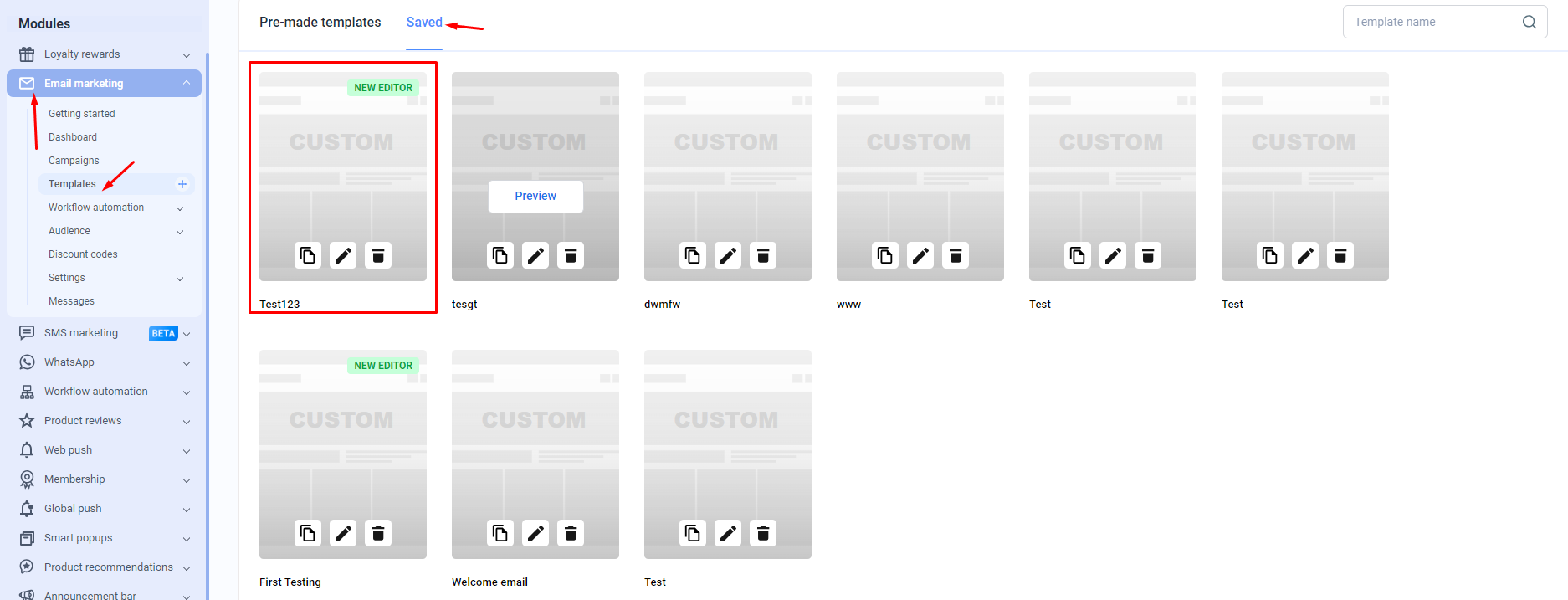Add a new template with plus icon
This screenshot has width=1568, height=600.
click(182, 184)
